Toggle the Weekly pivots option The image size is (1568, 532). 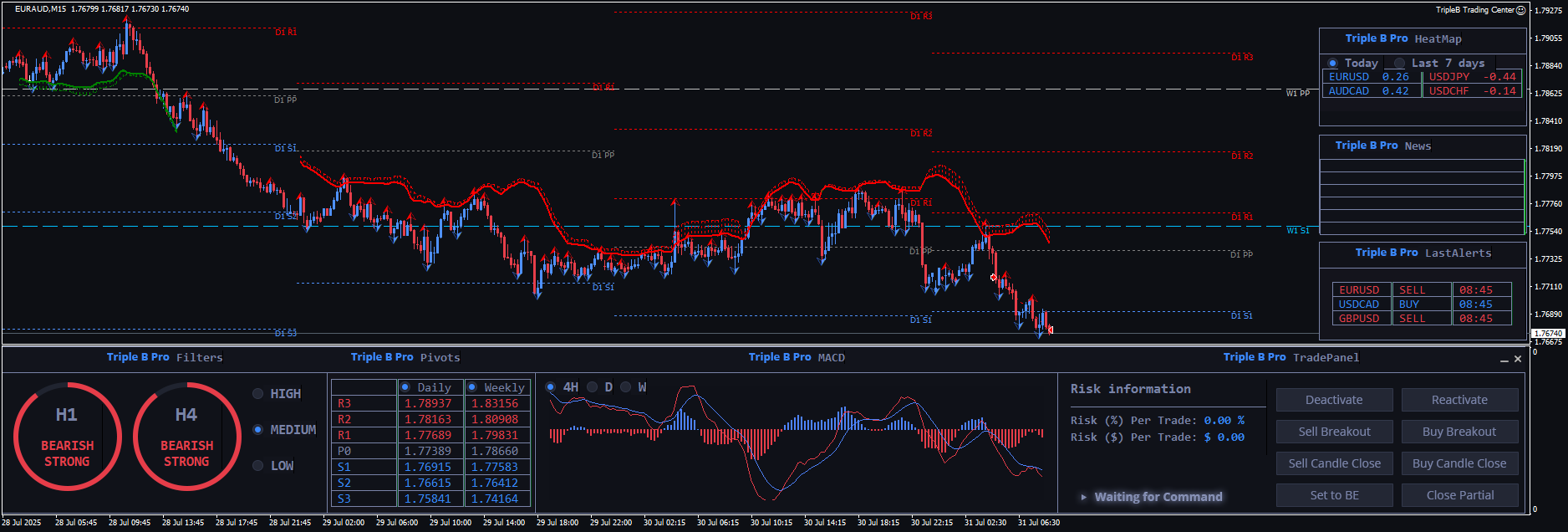(x=472, y=387)
